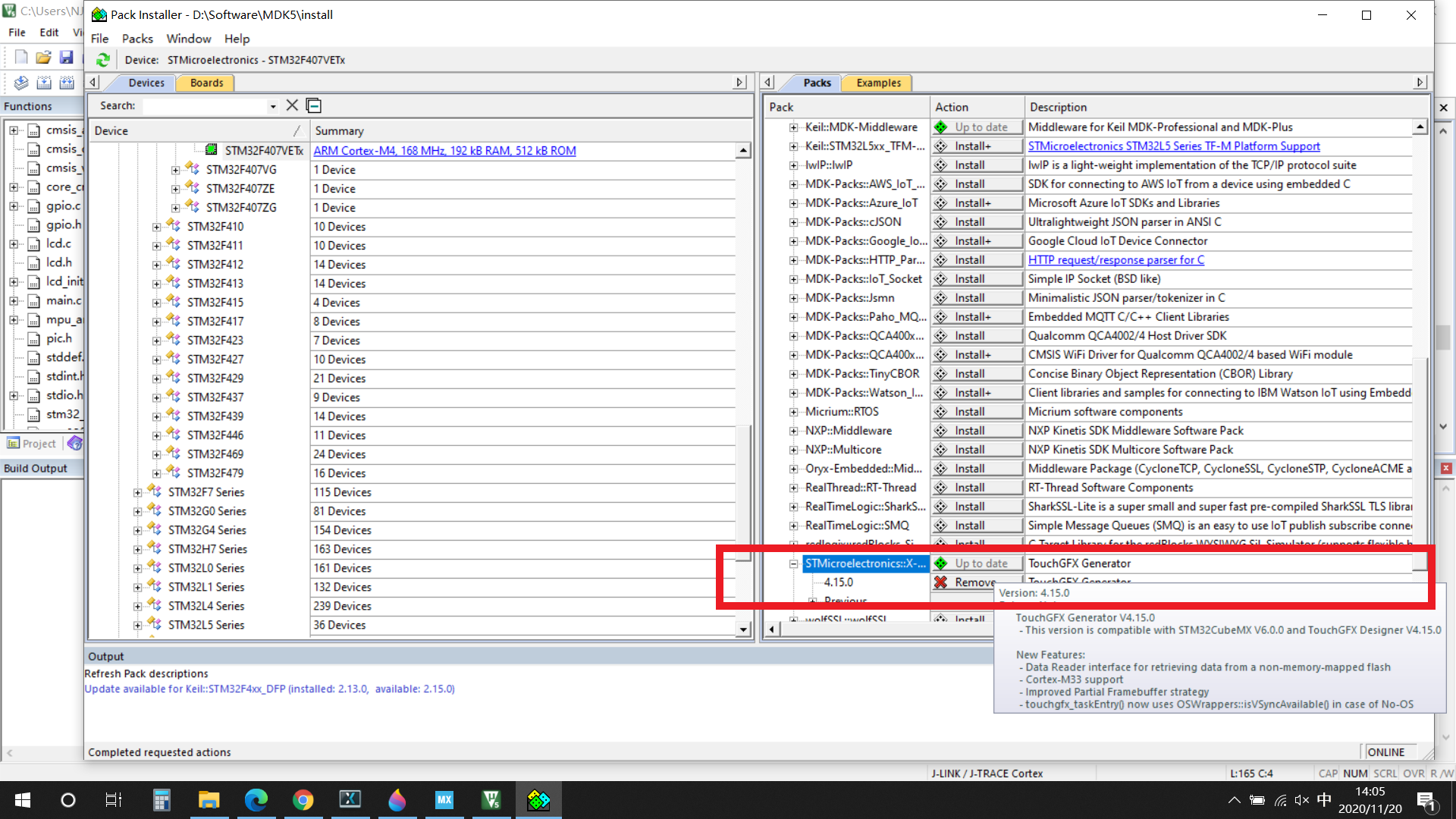Click the green refresh packs icon
1456x819 pixels.
pyautogui.click(x=103, y=60)
